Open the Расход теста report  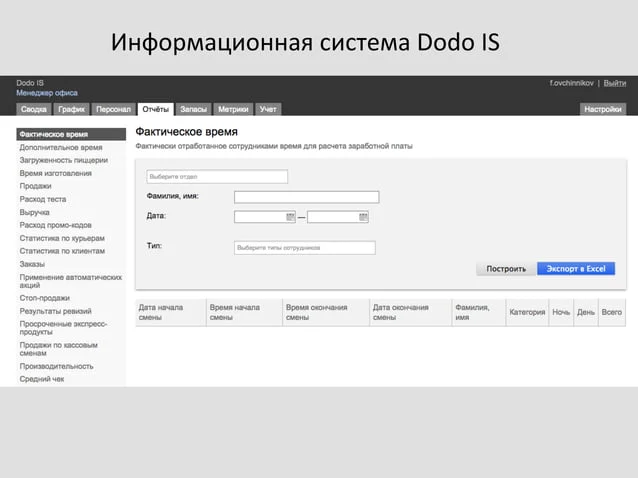(43, 199)
